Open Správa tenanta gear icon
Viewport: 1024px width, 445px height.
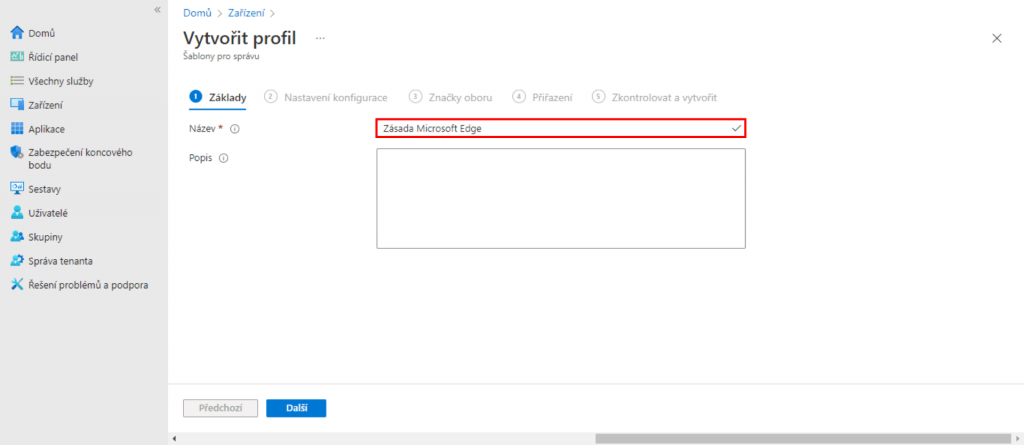[x=16, y=261]
